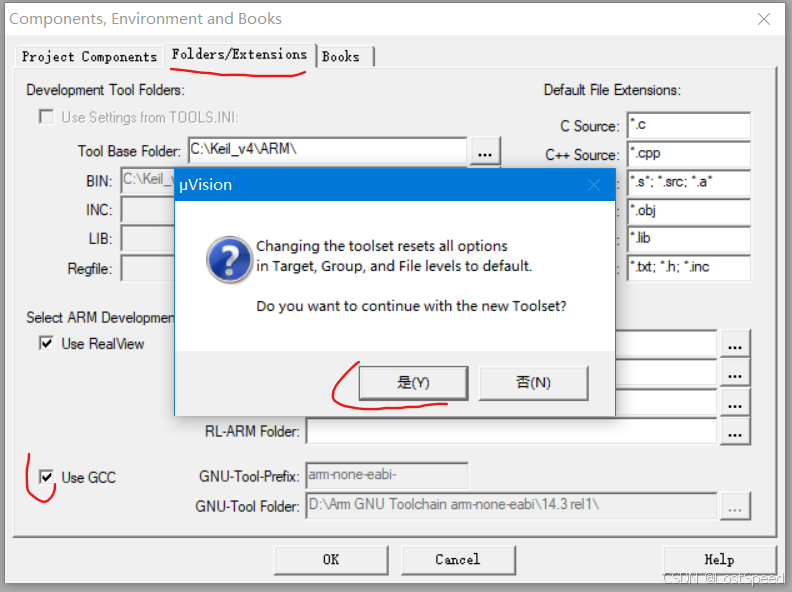Uncheck the Use RealView checkbox
The image size is (792, 592).
pyautogui.click(x=46, y=343)
